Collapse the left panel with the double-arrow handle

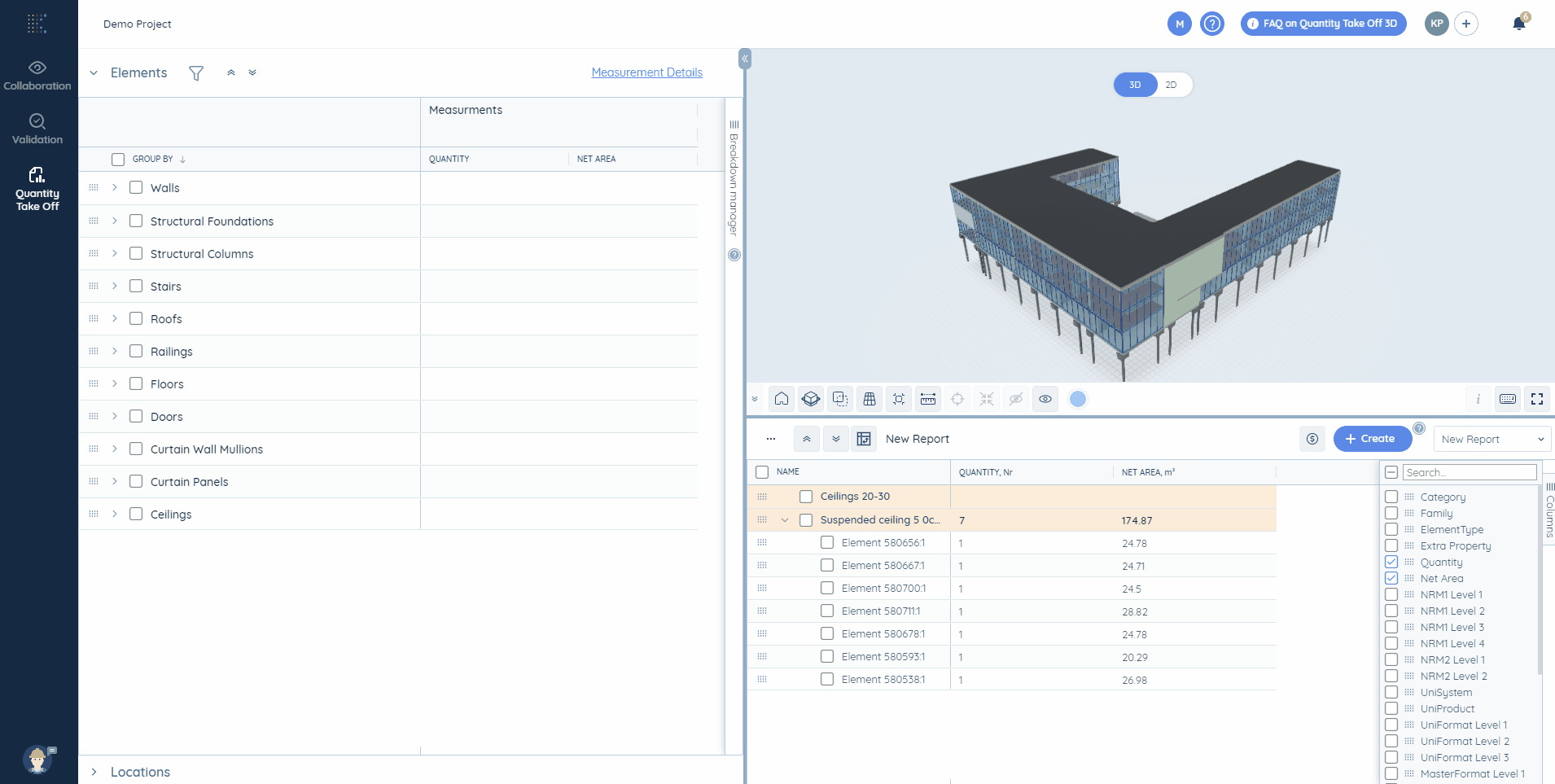tap(744, 59)
